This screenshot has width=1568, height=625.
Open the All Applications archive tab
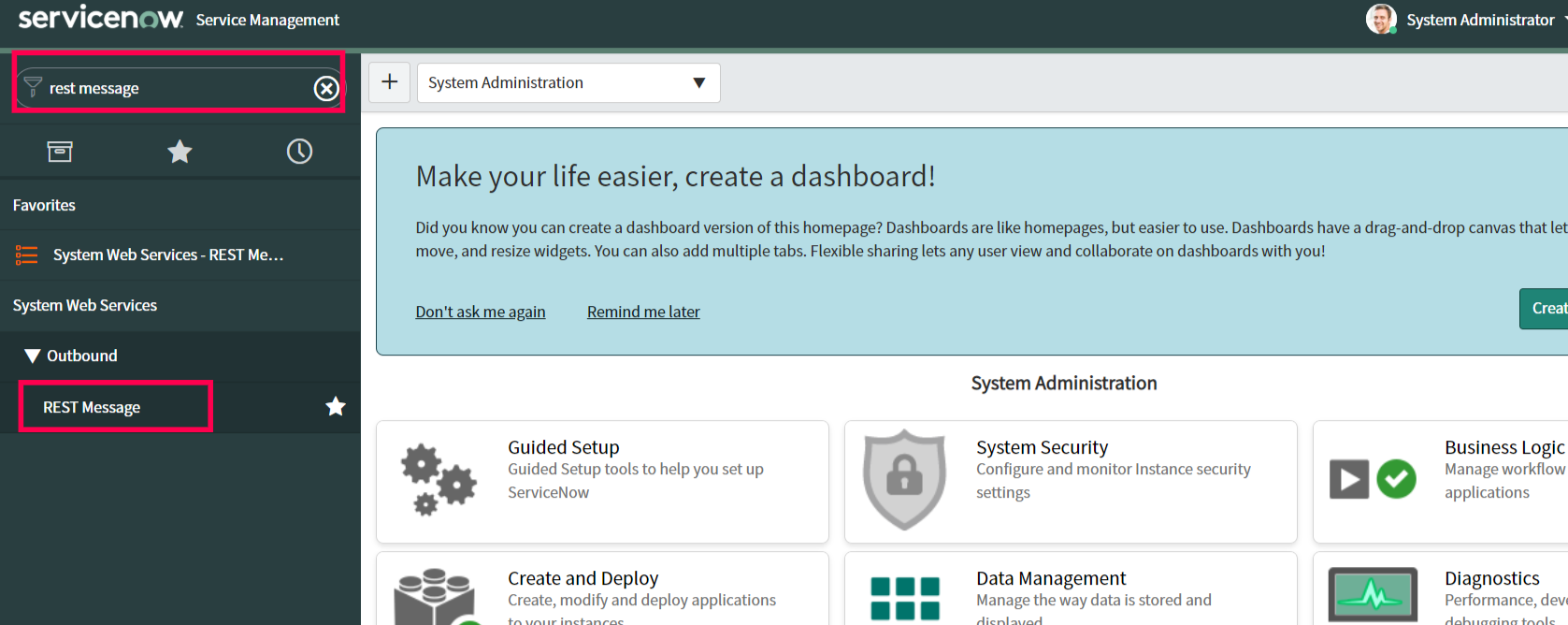(x=60, y=152)
